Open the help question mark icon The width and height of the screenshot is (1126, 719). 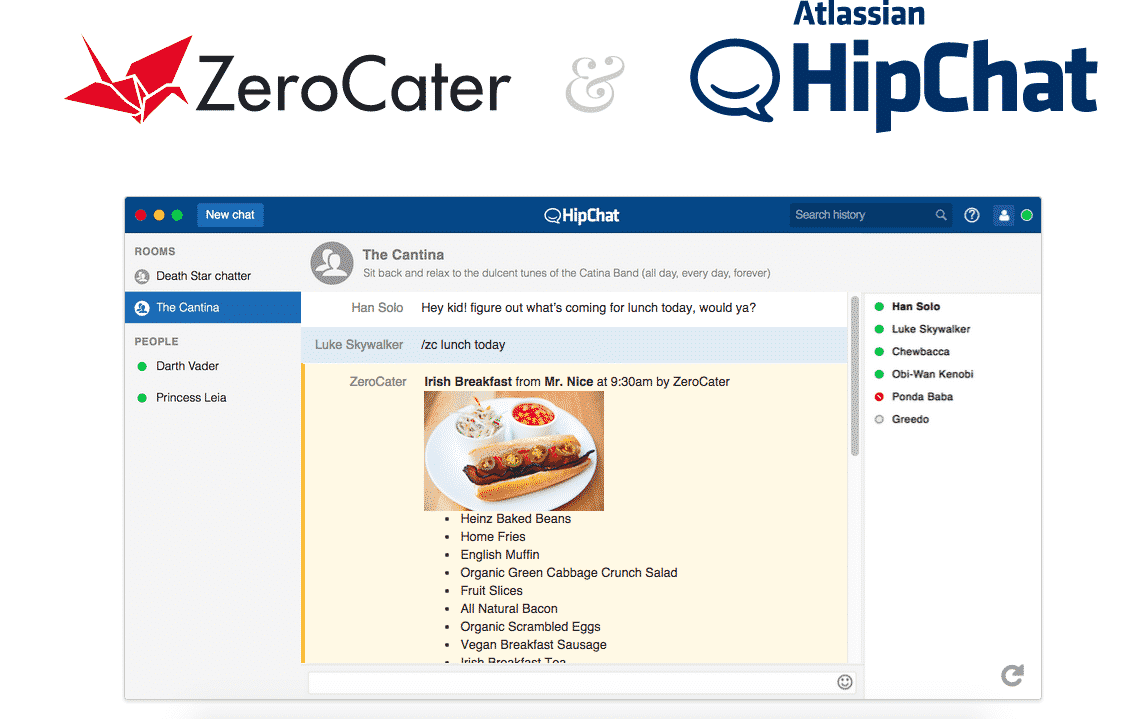[971, 214]
